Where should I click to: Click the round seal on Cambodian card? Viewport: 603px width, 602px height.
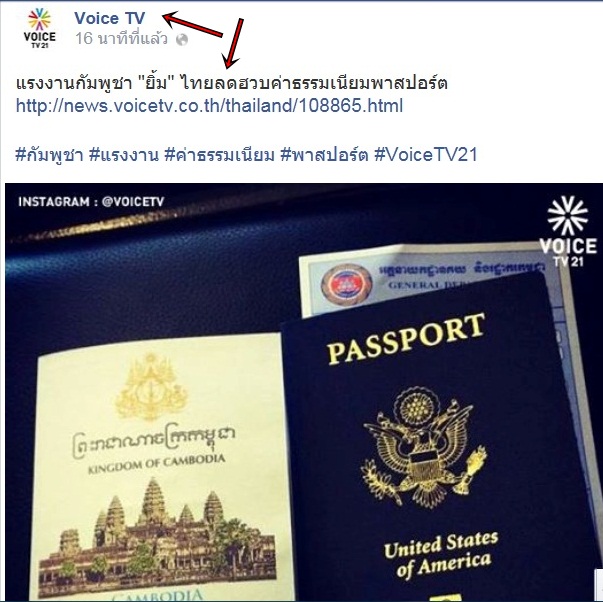346,285
